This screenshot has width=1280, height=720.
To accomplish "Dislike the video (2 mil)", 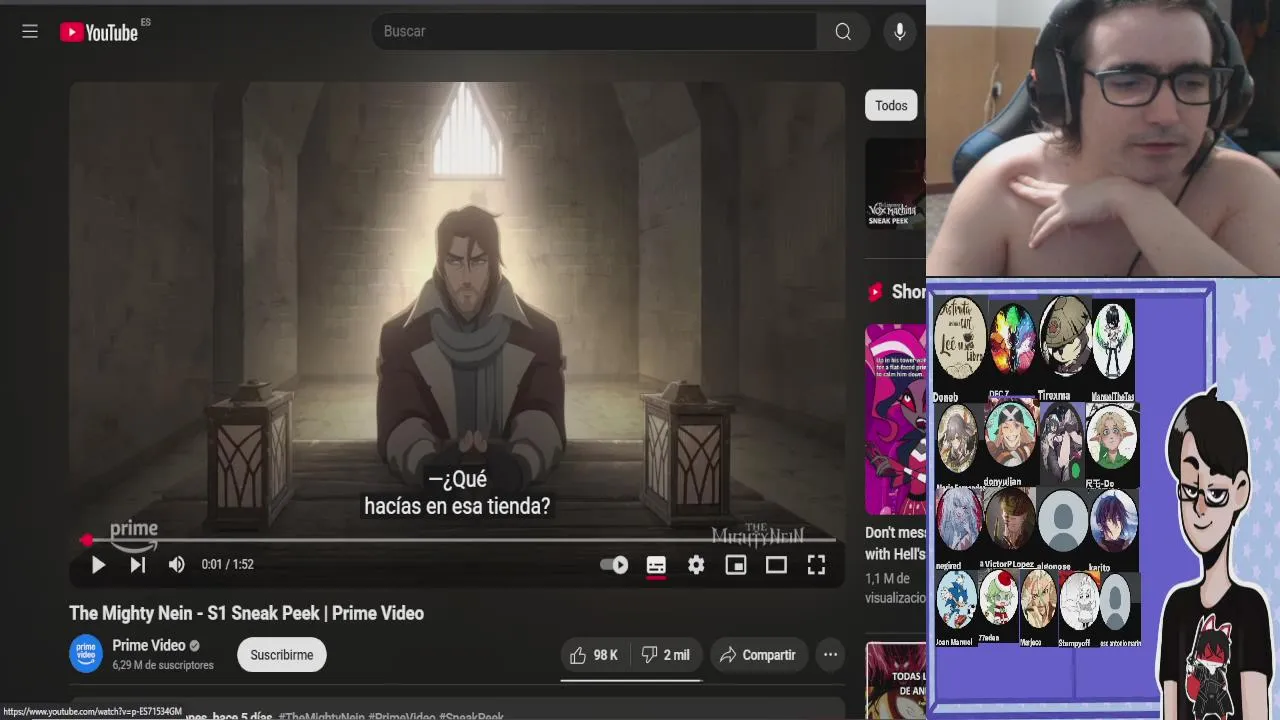I will (x=667, y=655).
